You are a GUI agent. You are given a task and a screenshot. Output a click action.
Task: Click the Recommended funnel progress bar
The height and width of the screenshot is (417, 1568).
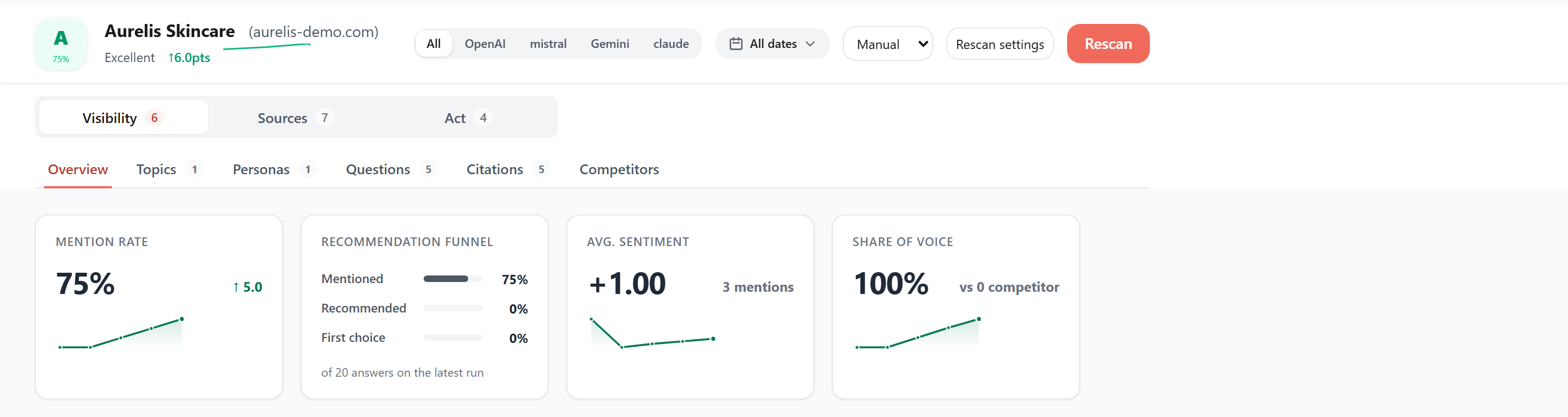coord(453,309)
